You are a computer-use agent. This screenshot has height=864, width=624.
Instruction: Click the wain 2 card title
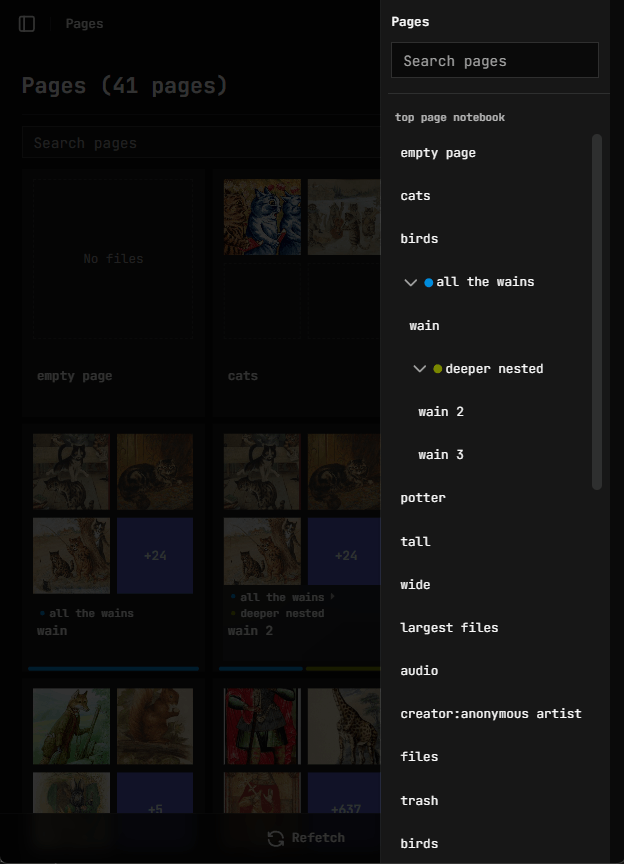pyautogui.click(x=250, y=630)
